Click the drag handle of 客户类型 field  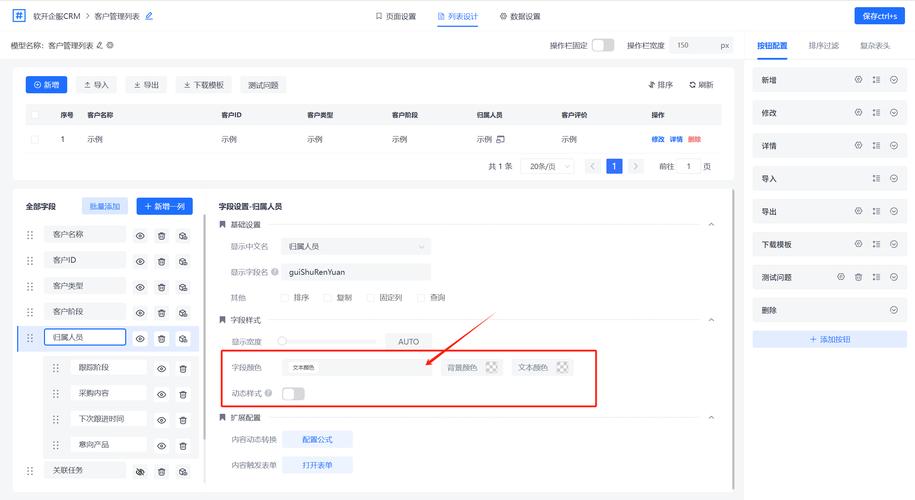point(30,287)
